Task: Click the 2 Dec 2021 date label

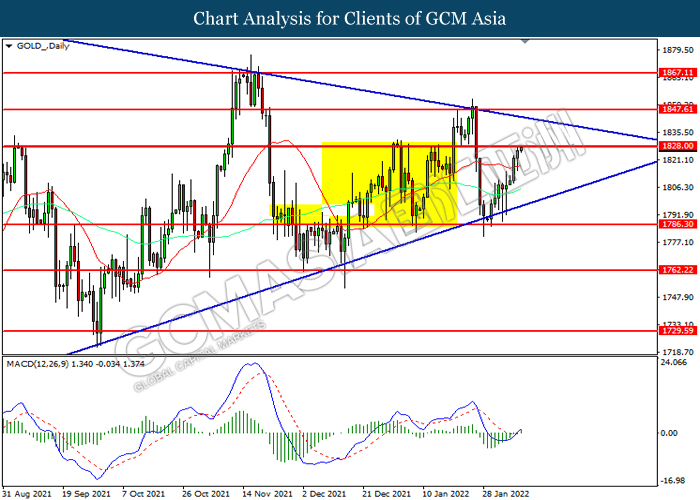Action: [324, 494]
